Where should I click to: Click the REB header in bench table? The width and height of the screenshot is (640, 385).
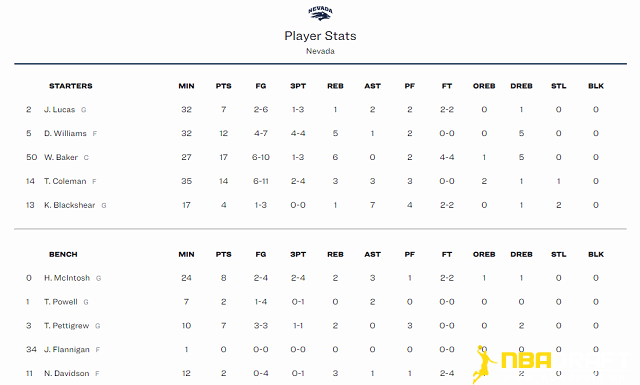coord(335,254)
